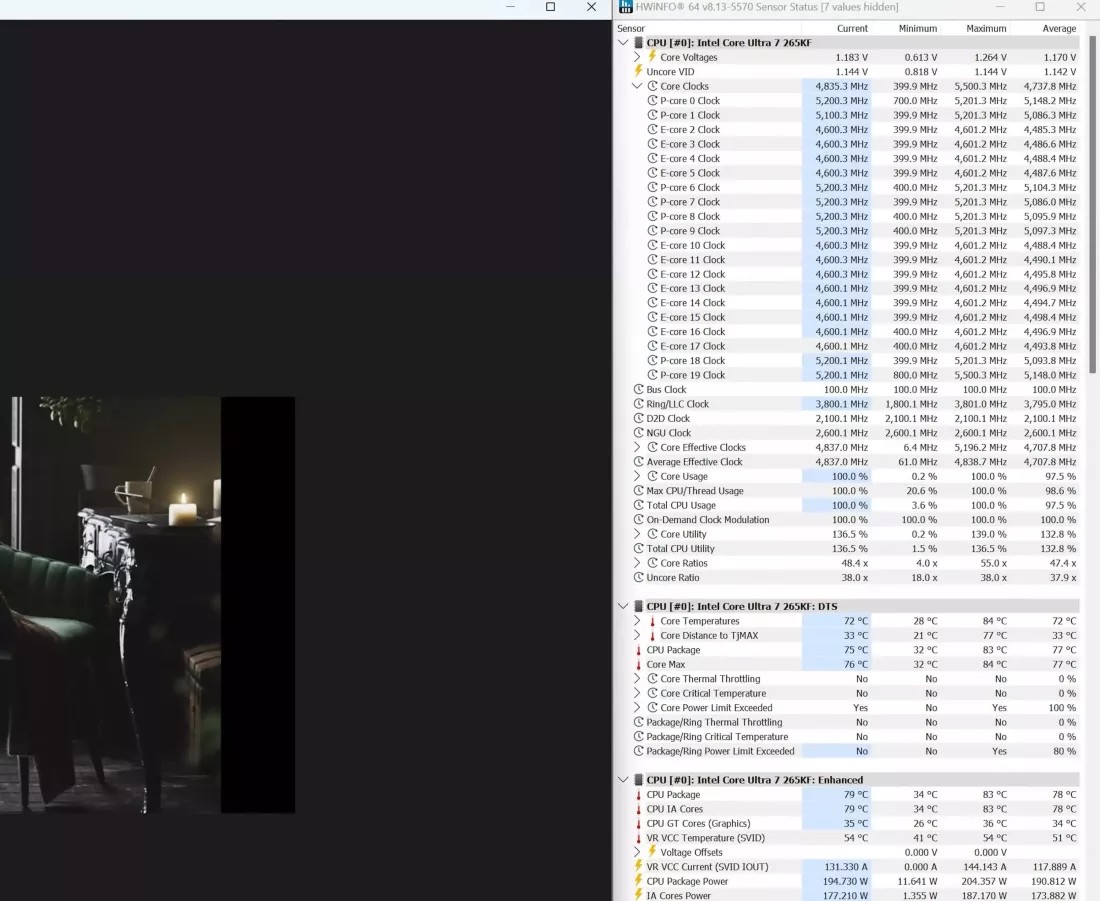The image size is (1100, 901).
Task: Click the clock icon beside Total CPU Usage
Action: click(639, 506)
